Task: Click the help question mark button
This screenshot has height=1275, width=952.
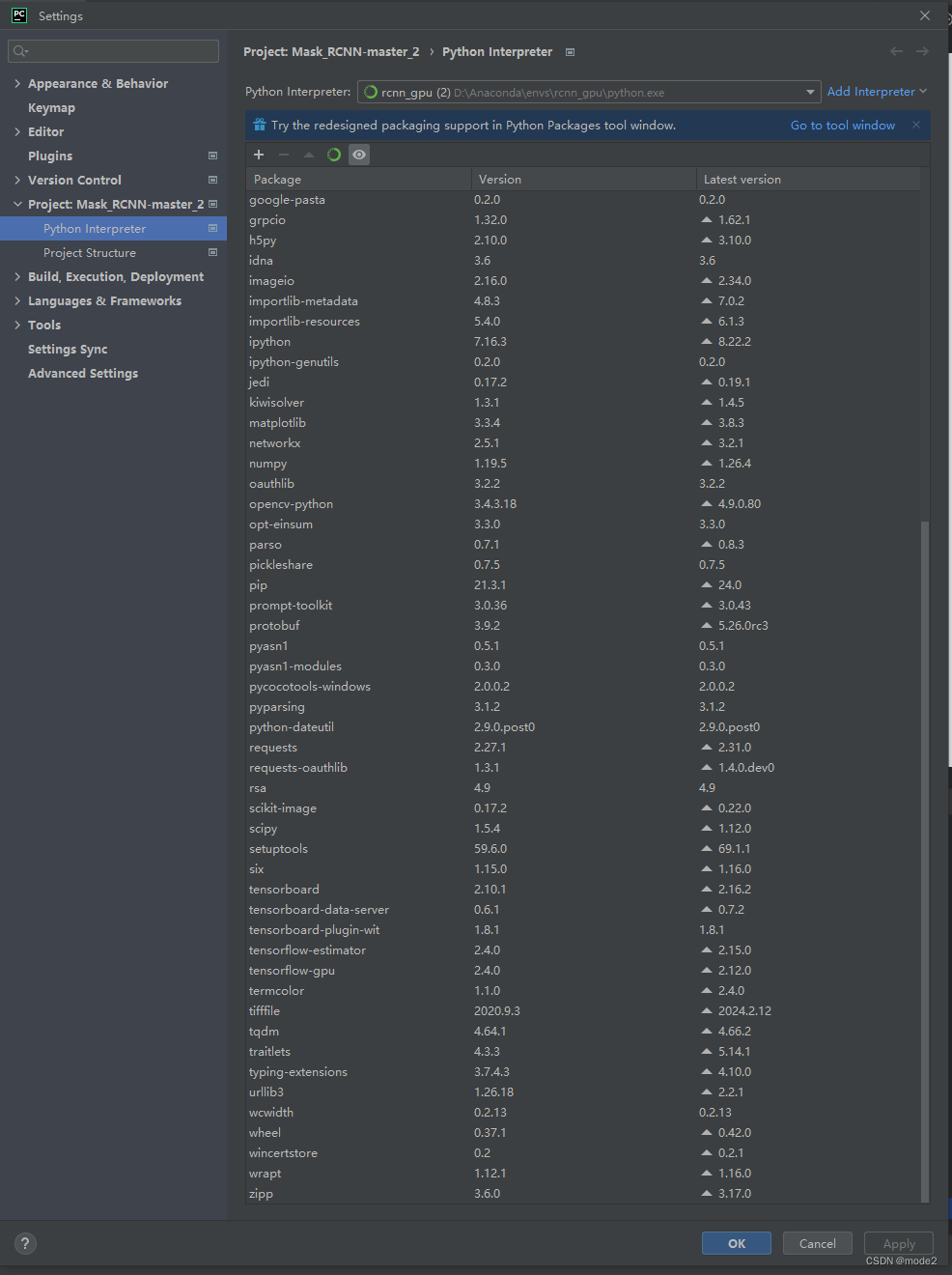Action: [26, 1243]
